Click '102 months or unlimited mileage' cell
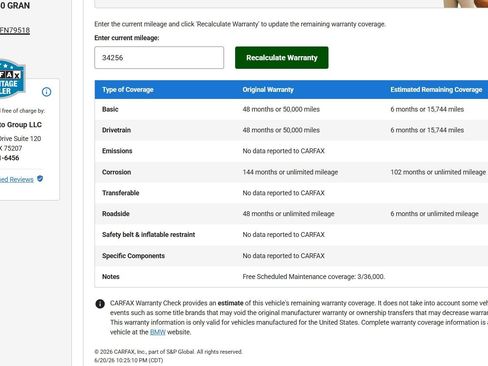This screenshot has width=488, height=366. [438, 172]
